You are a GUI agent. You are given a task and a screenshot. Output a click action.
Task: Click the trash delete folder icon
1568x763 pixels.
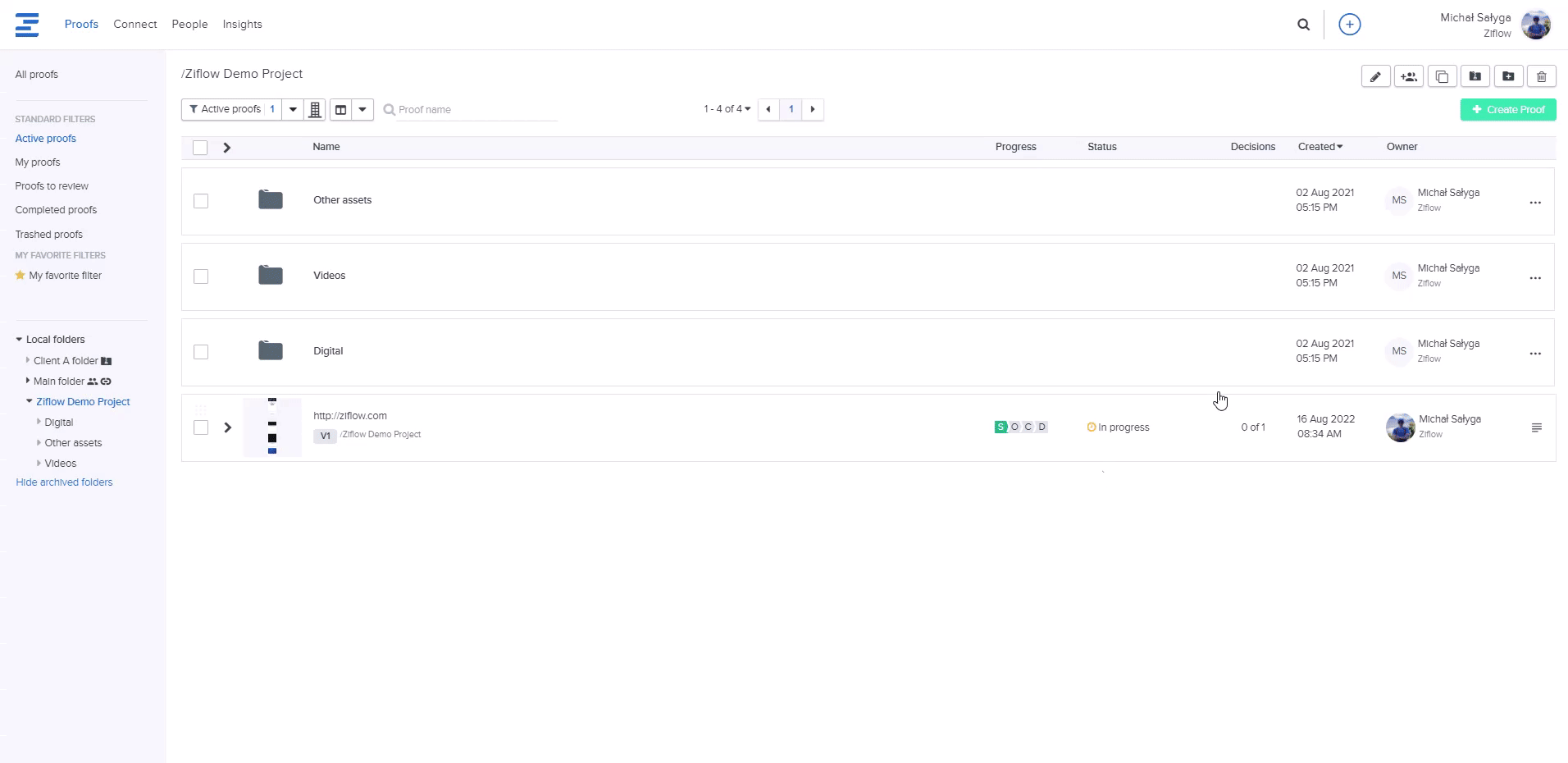pos(1541,76)
